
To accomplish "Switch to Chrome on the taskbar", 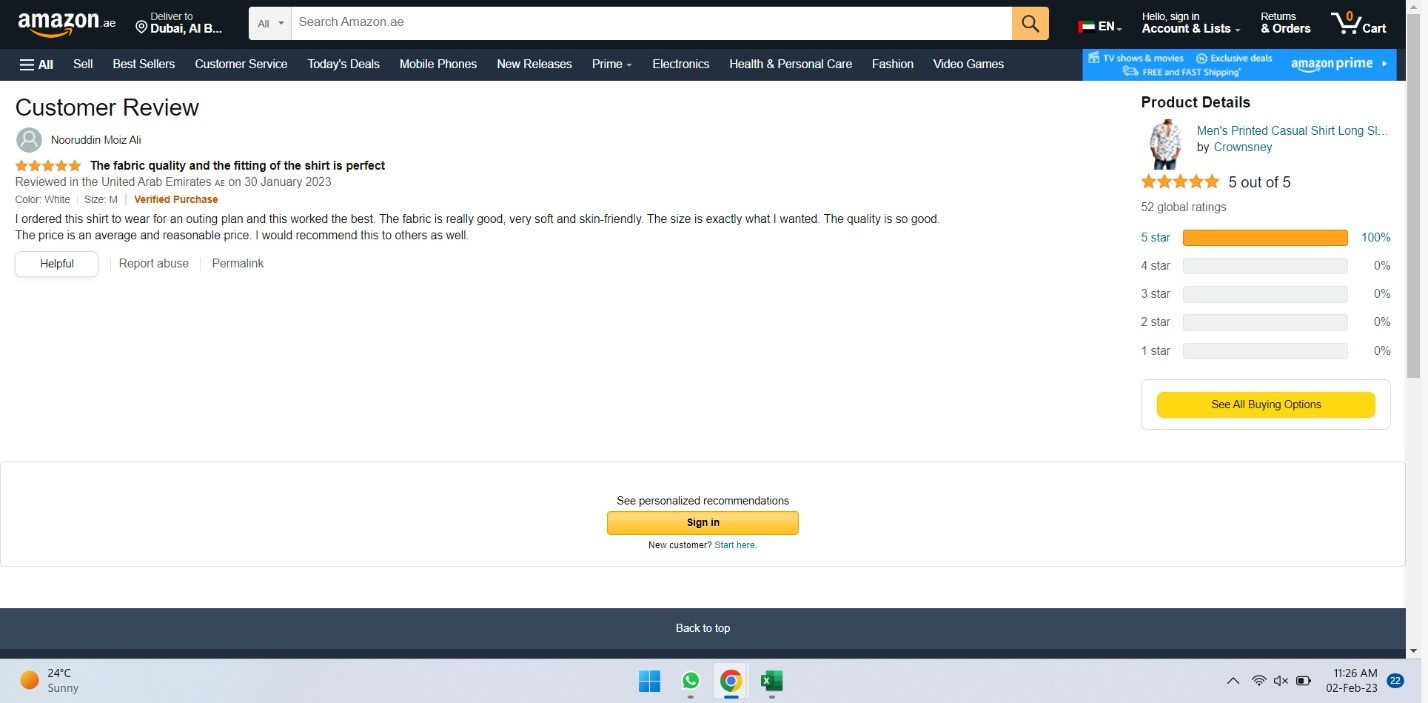I will pyautogui.click(x=731, y=682).
